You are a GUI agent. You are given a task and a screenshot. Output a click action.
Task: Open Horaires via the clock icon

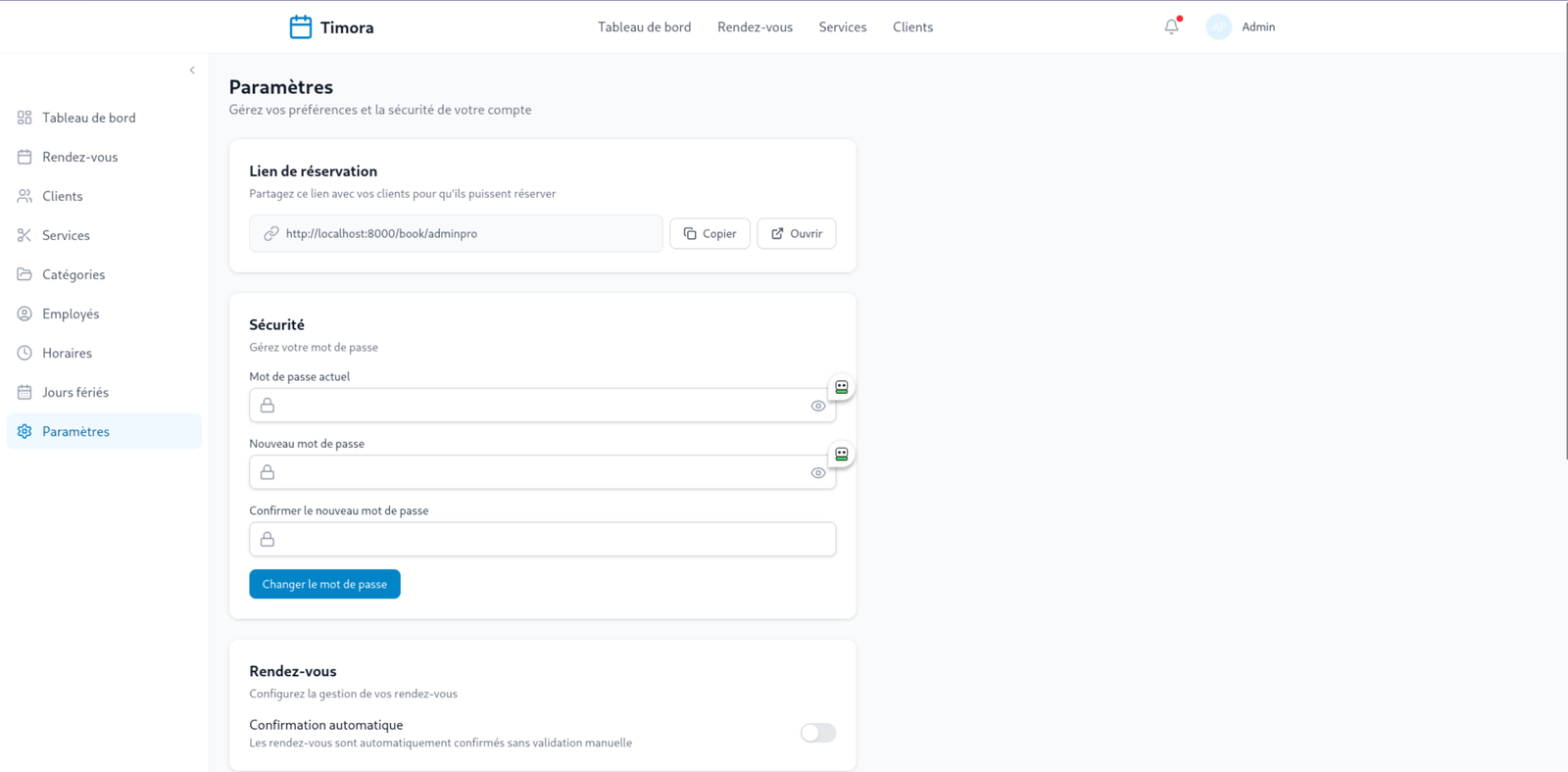(24, 353)
